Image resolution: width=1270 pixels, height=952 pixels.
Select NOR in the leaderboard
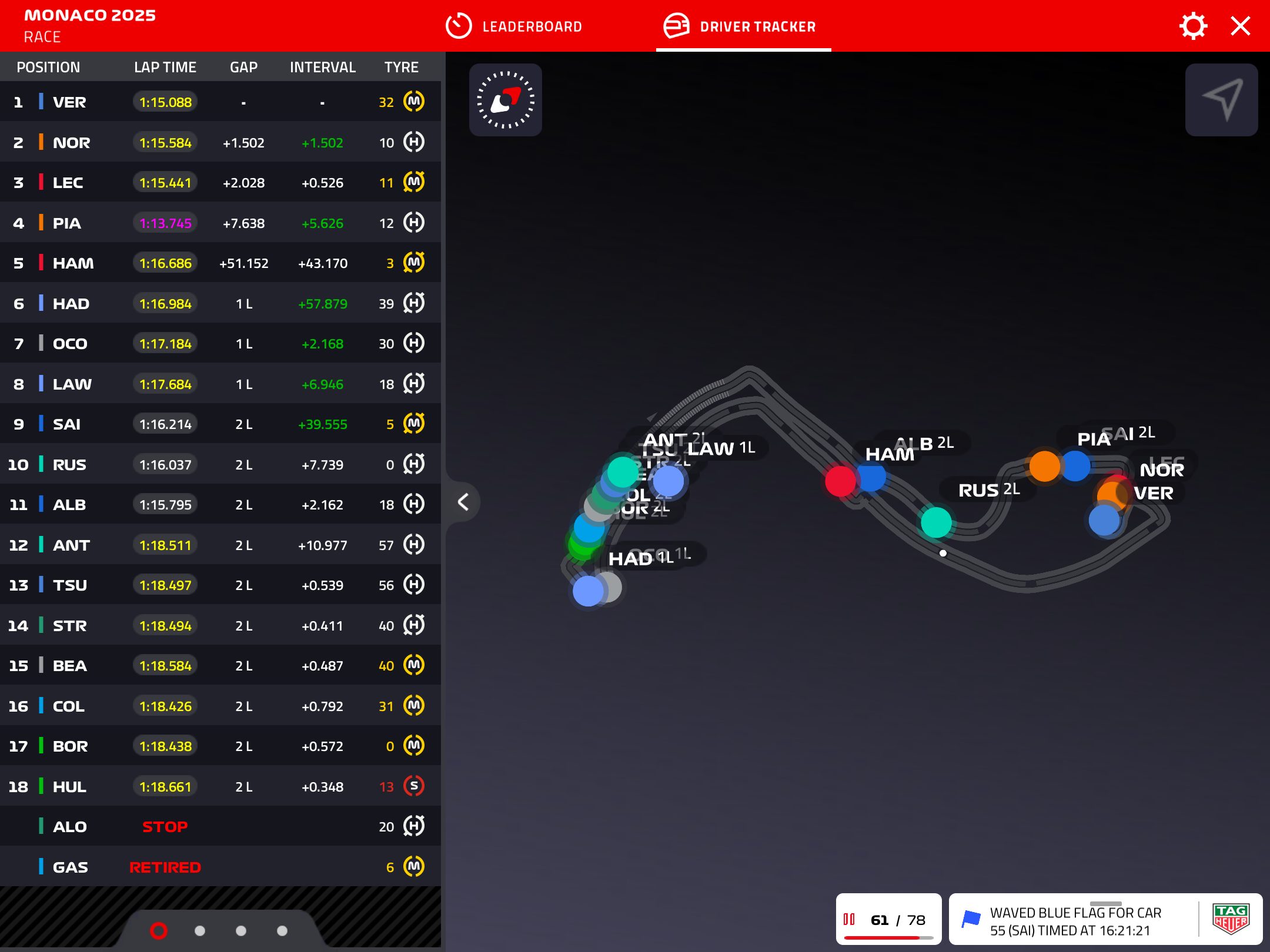click(x=220, y=142)
